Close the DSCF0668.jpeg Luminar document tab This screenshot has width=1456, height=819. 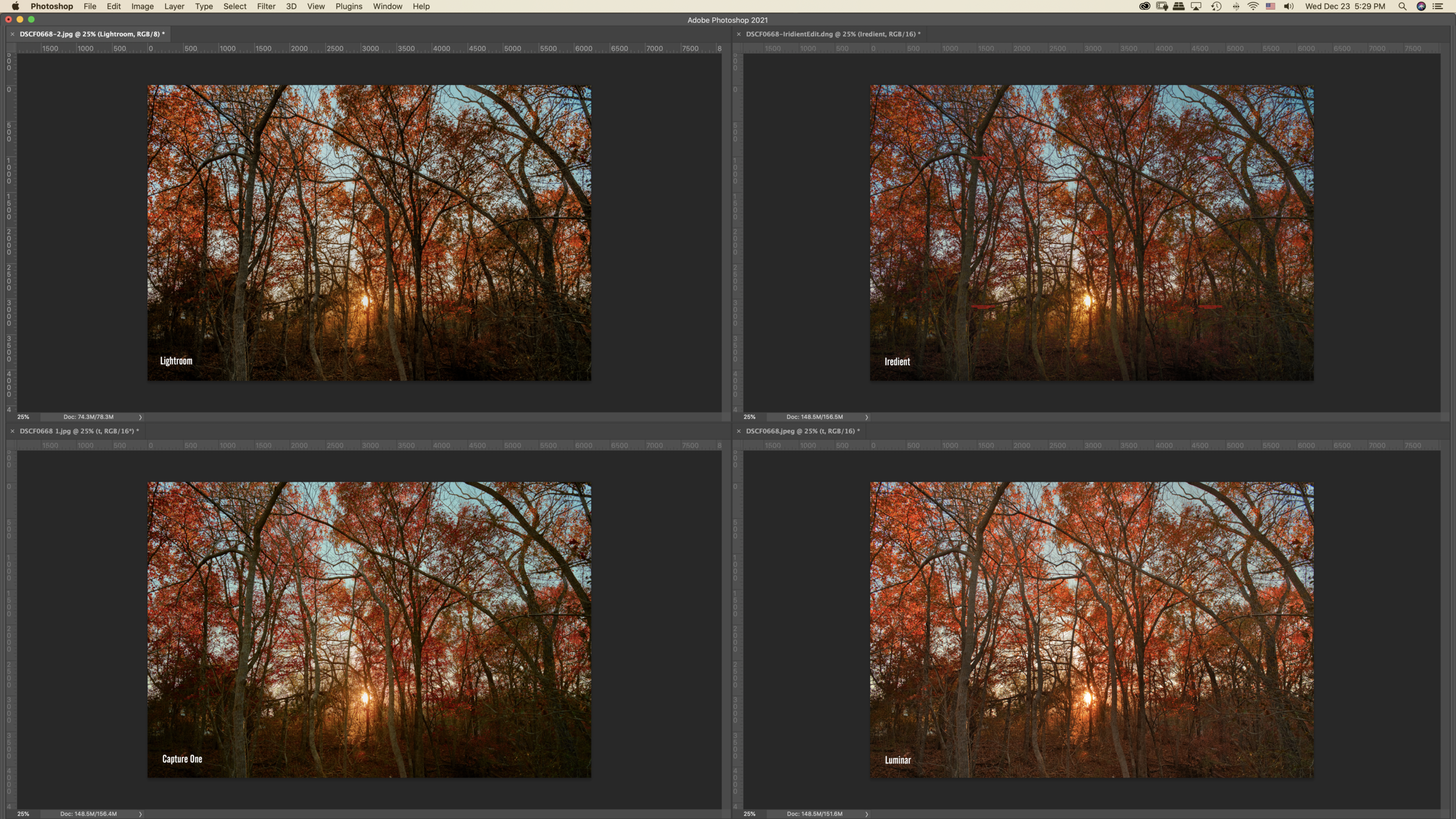[738, 431]
